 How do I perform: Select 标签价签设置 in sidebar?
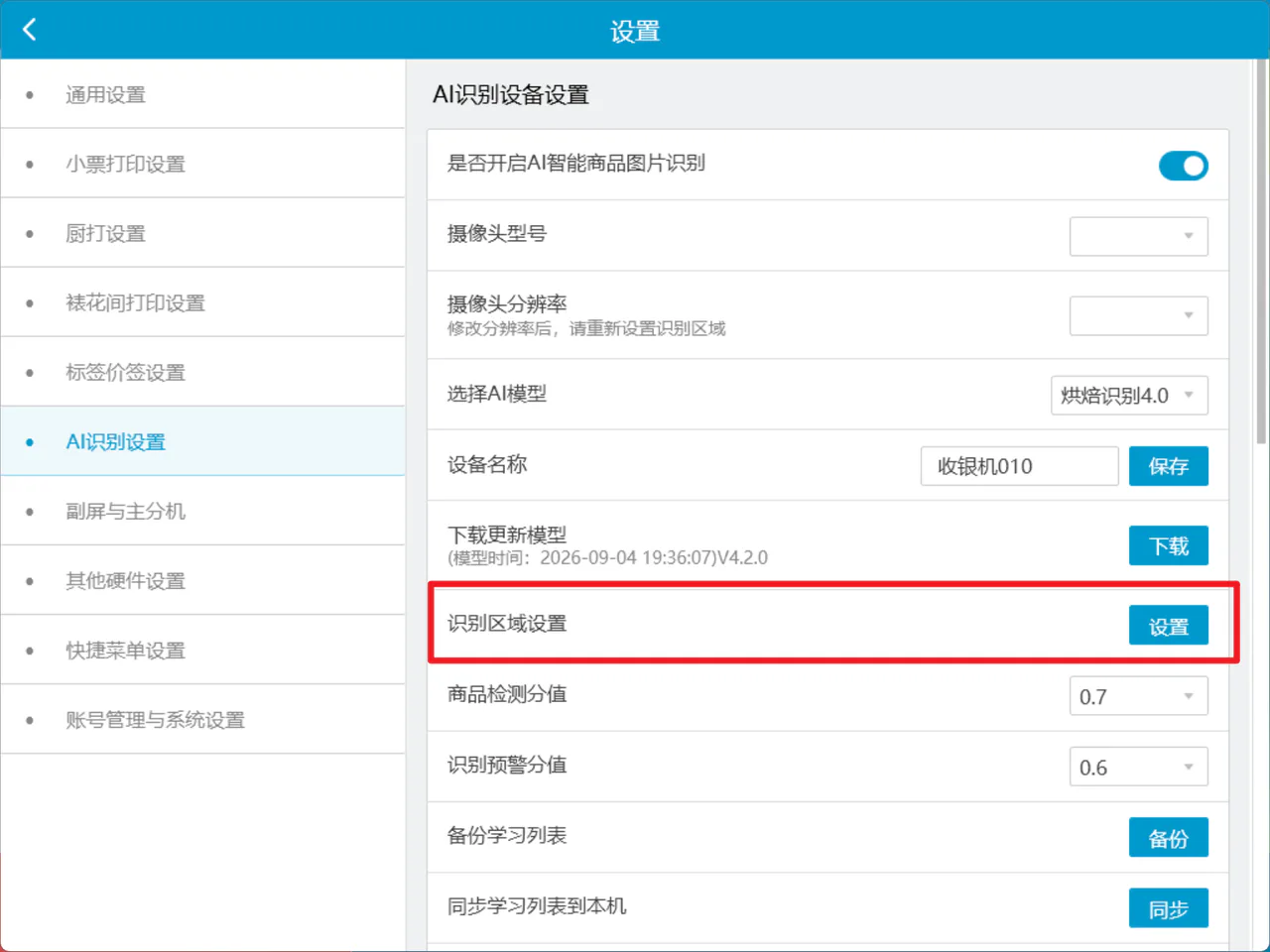pyautogui.click(x=202, y=372)
